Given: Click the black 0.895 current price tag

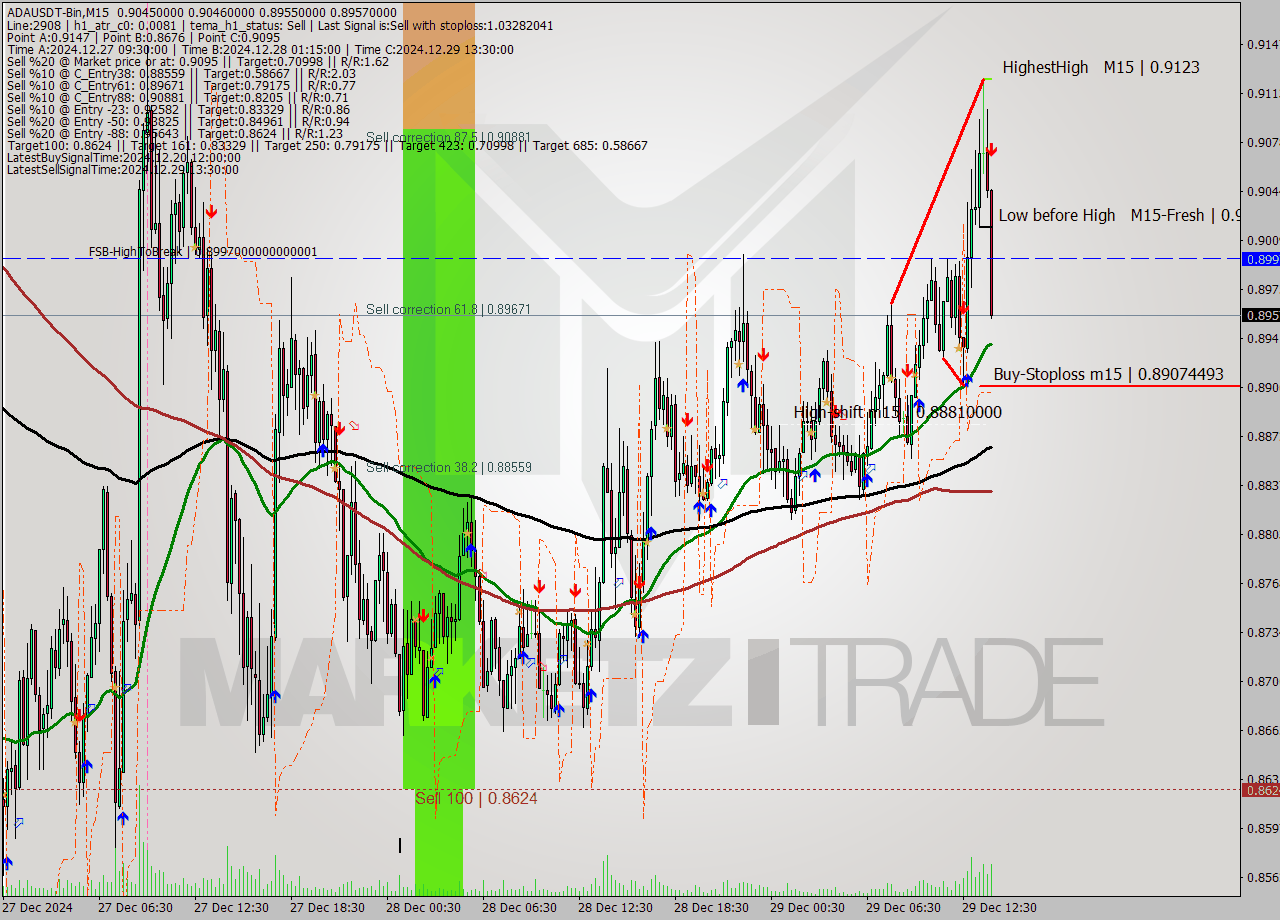Looking at the screenshot, I should tap(1260, 315).
